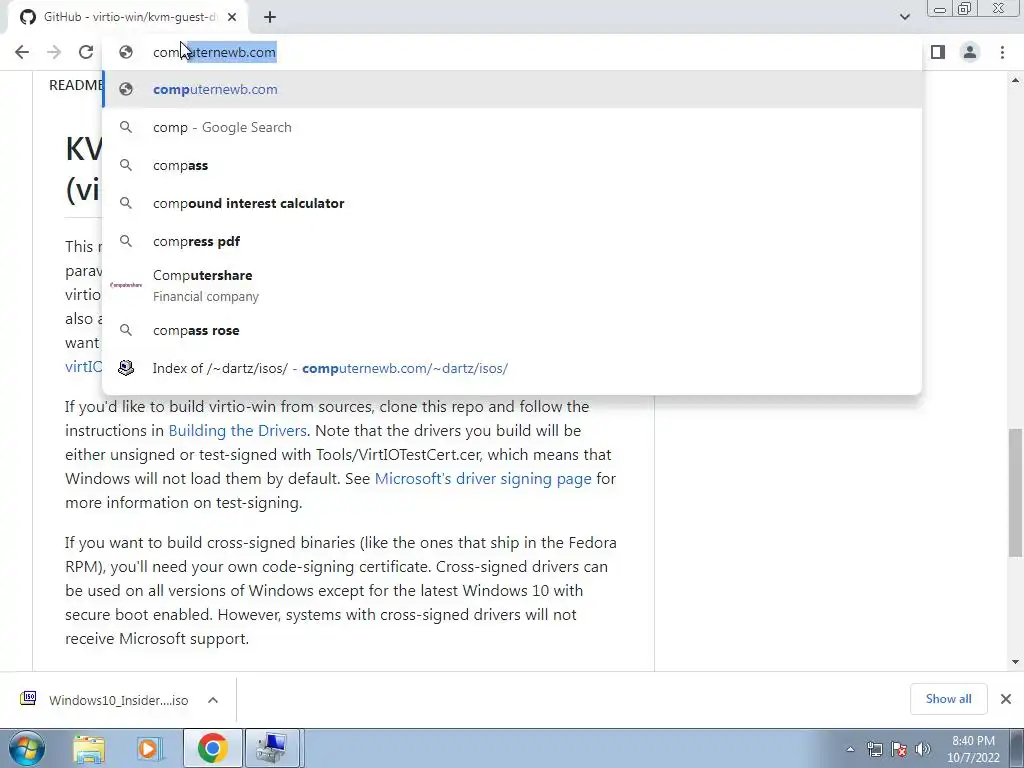Open the Chrome three-dot menu
1024x768 pixels.
pos(1002,52)
